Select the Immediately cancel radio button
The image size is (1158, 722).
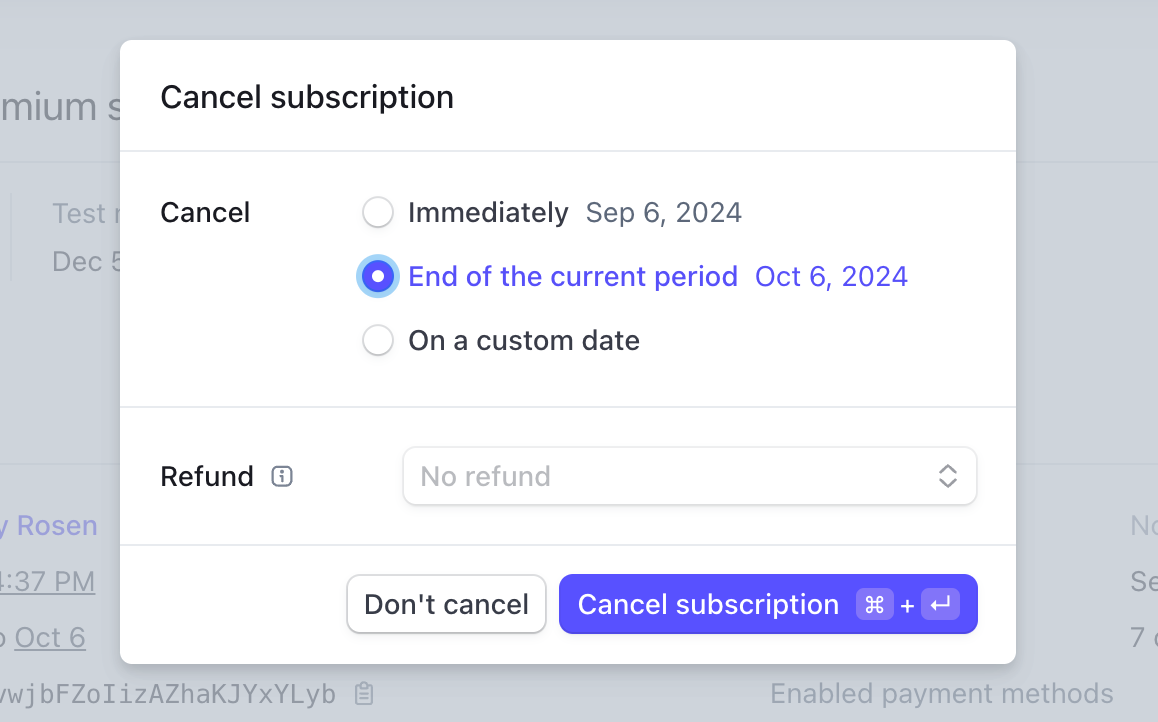coord(377,213)
